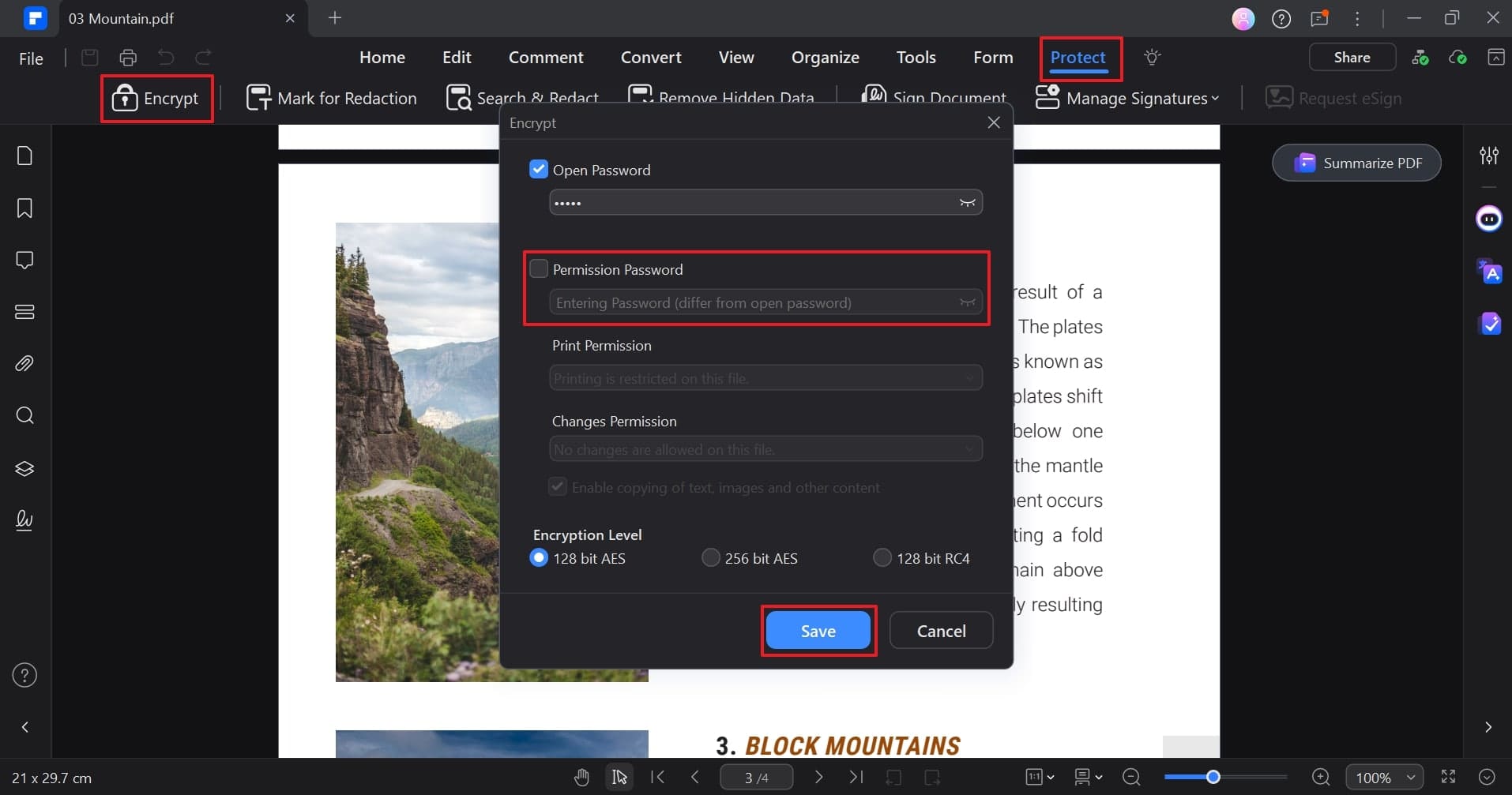
Task: Click the zoom in plus icon
Action: [1321, 778]
